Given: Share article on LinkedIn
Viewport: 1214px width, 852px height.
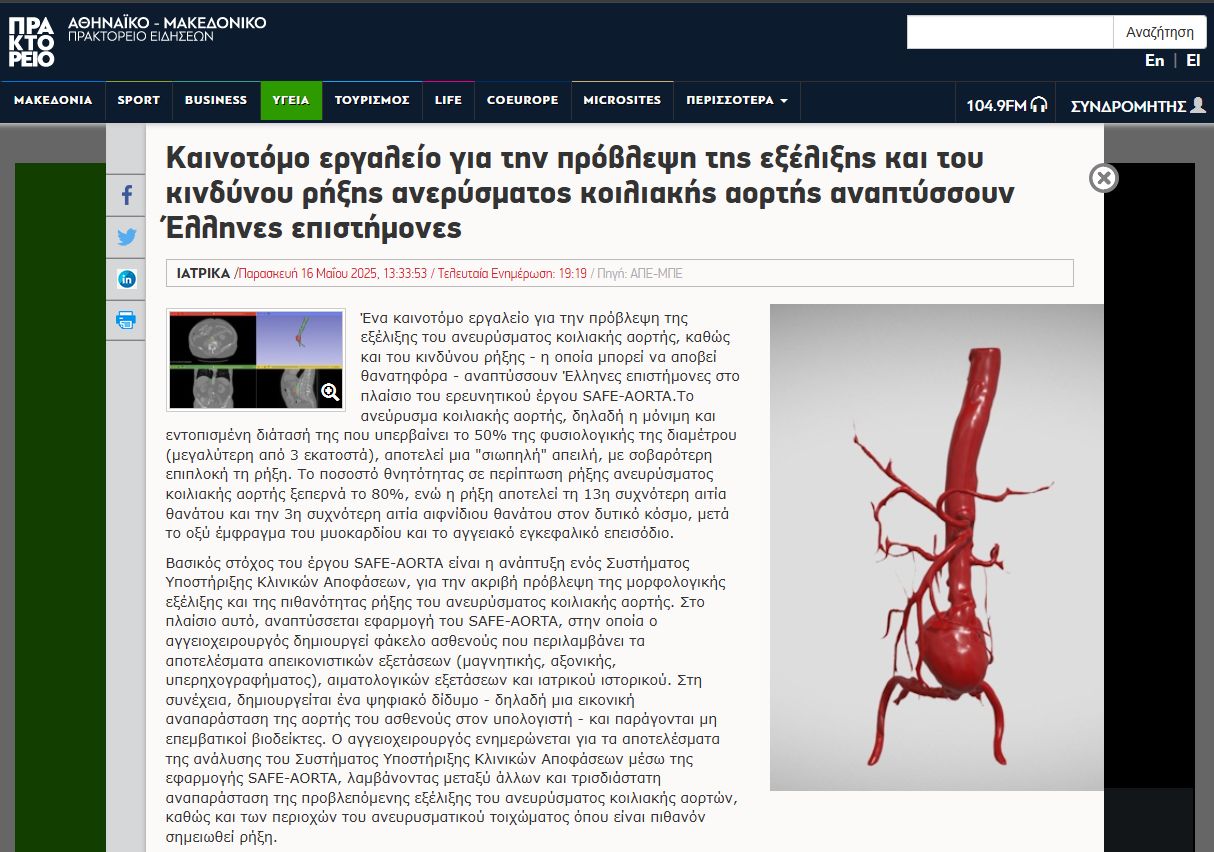Looking at the screenshot, I should pyautogui.click(x=126, y=279).
